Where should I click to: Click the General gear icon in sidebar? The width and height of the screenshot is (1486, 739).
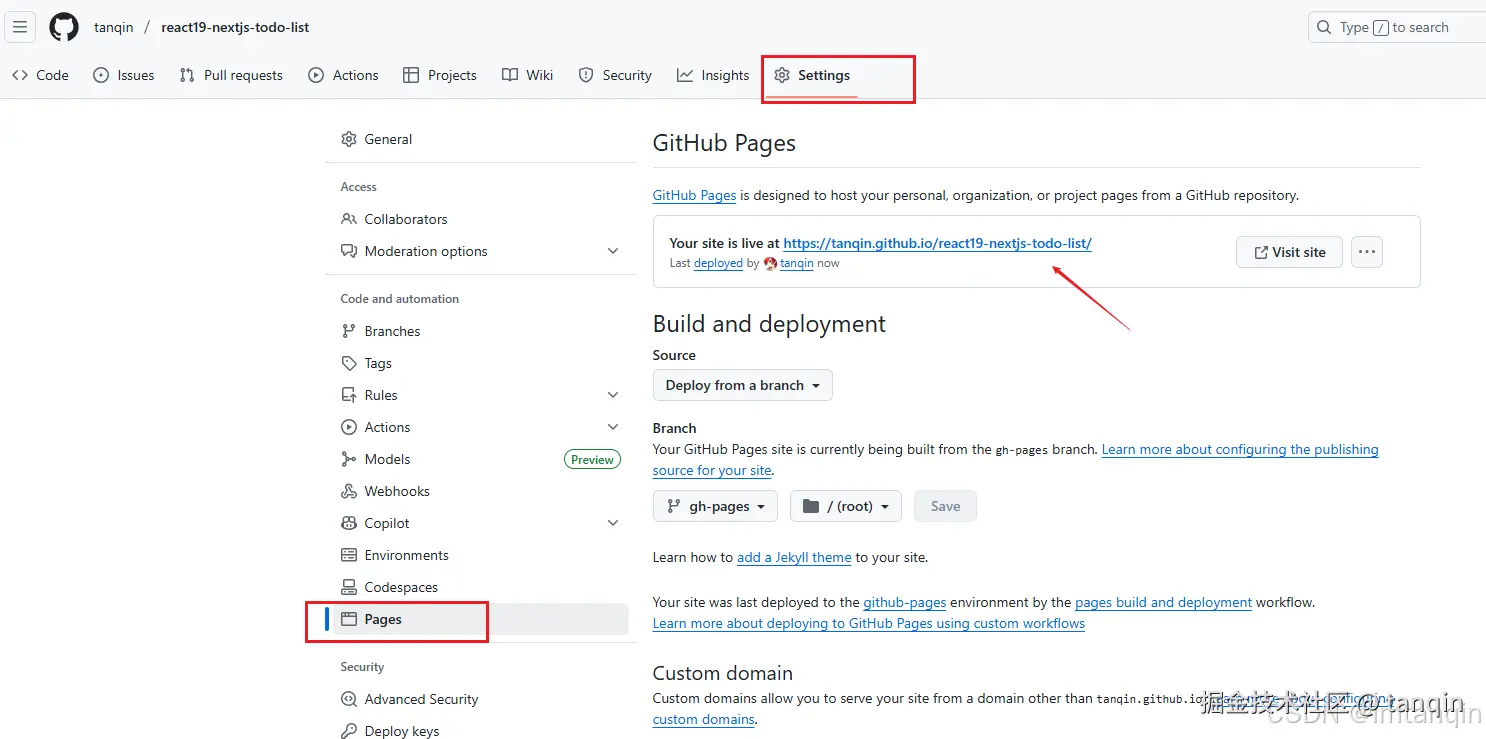[x=349, y=139]
